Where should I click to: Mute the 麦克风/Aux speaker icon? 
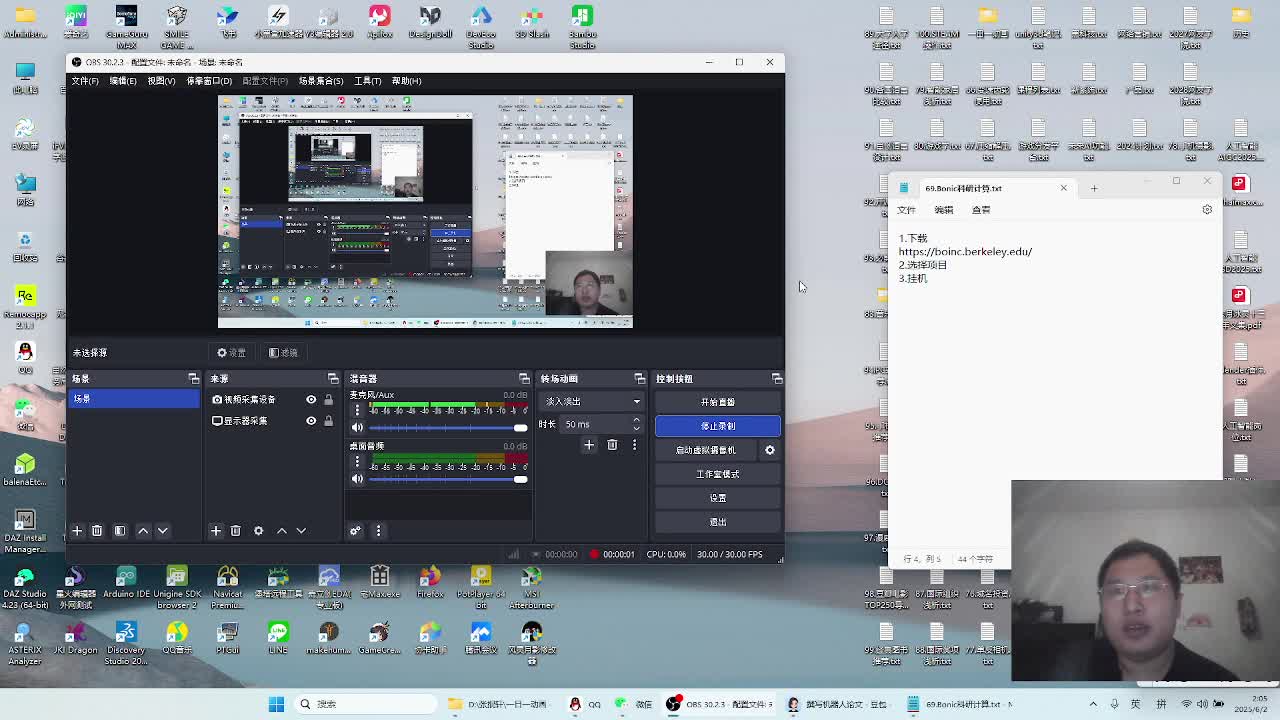coord(357,428)
